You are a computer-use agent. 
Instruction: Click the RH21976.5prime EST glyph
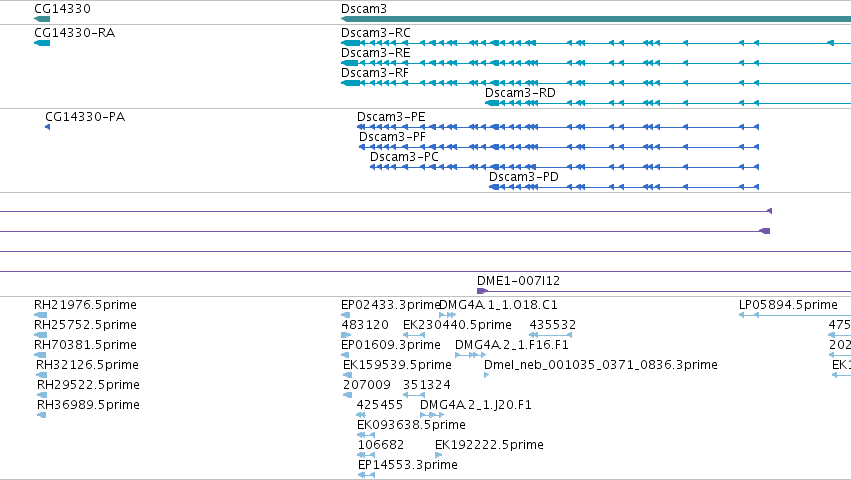click(x=41, y=315)
